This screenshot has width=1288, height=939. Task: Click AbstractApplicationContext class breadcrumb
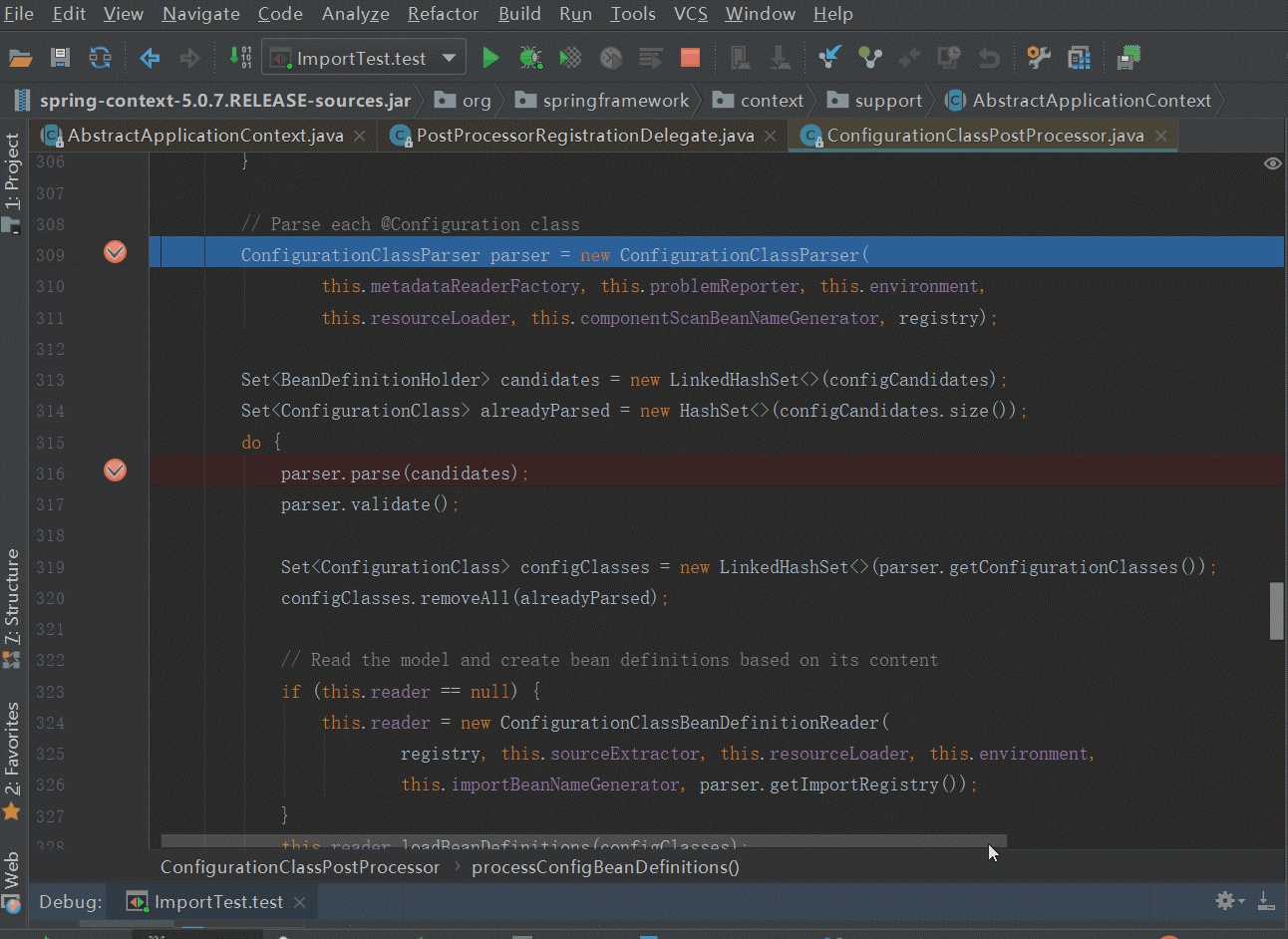tap(1079, 101)
